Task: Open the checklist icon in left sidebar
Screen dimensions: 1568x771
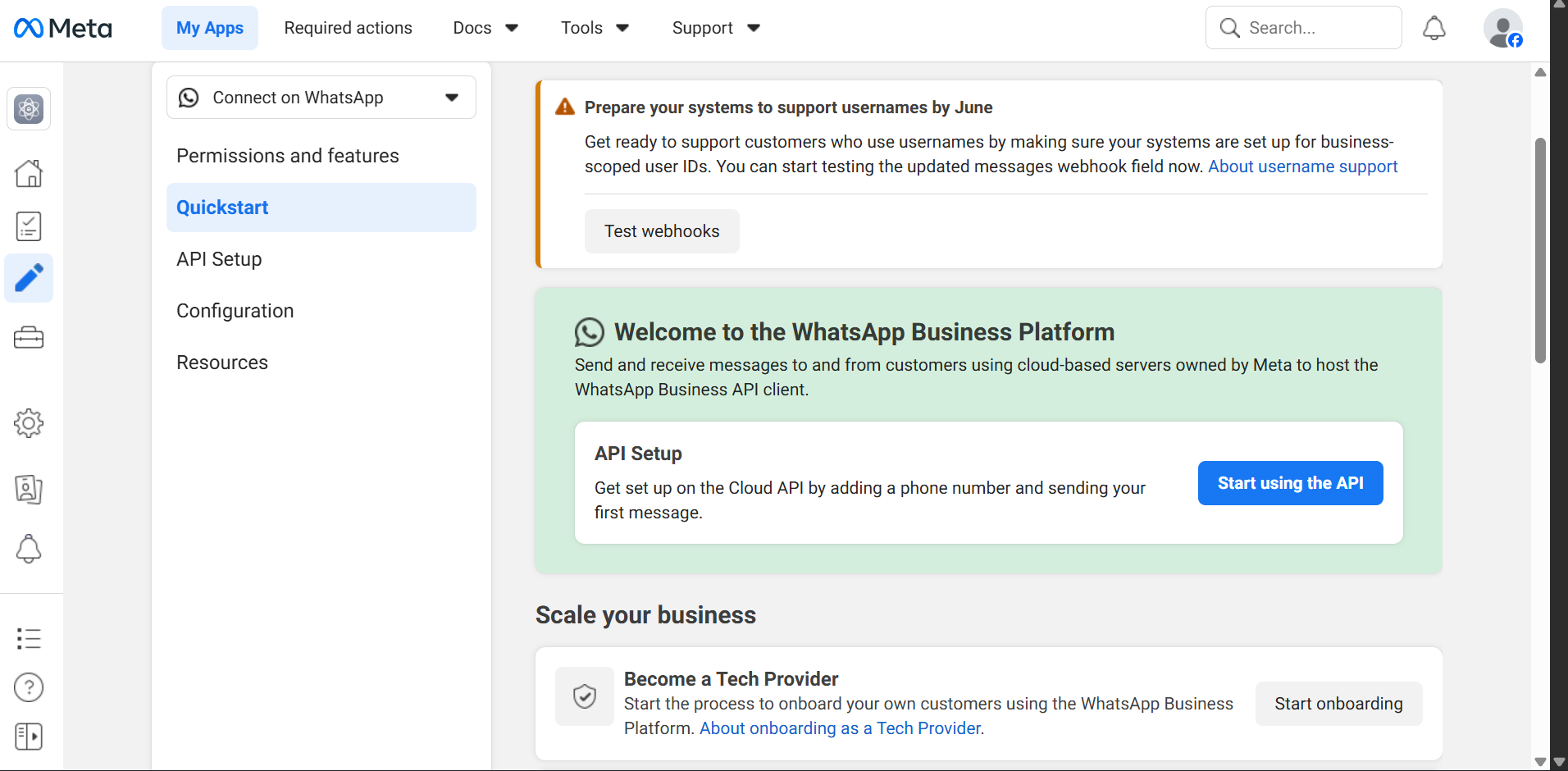Action: [x=29, y=226]
